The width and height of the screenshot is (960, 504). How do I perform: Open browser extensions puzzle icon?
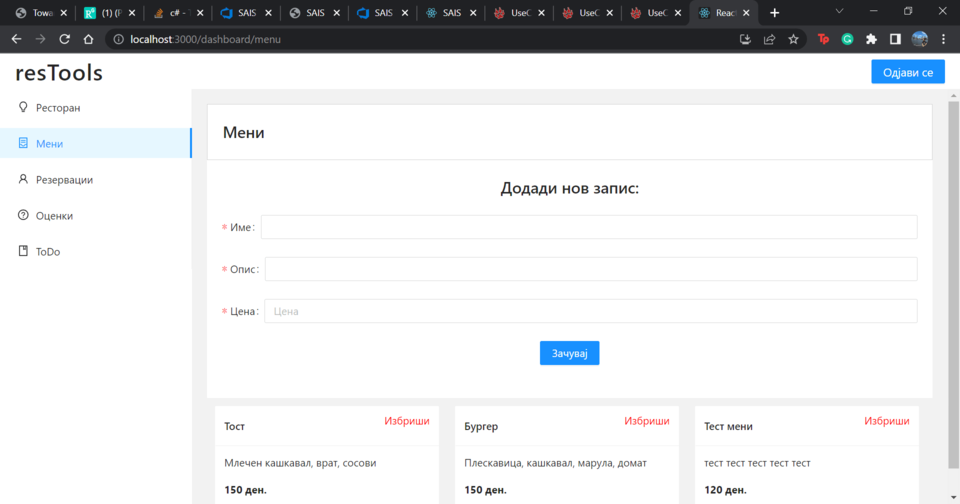(871, 39)
